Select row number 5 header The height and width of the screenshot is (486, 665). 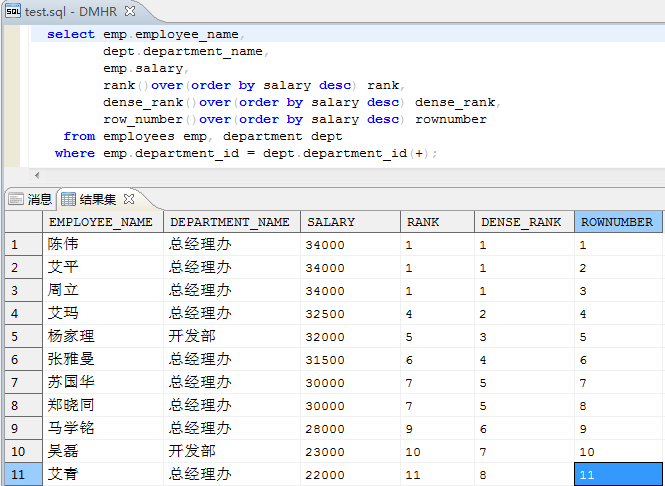(21, 336)
